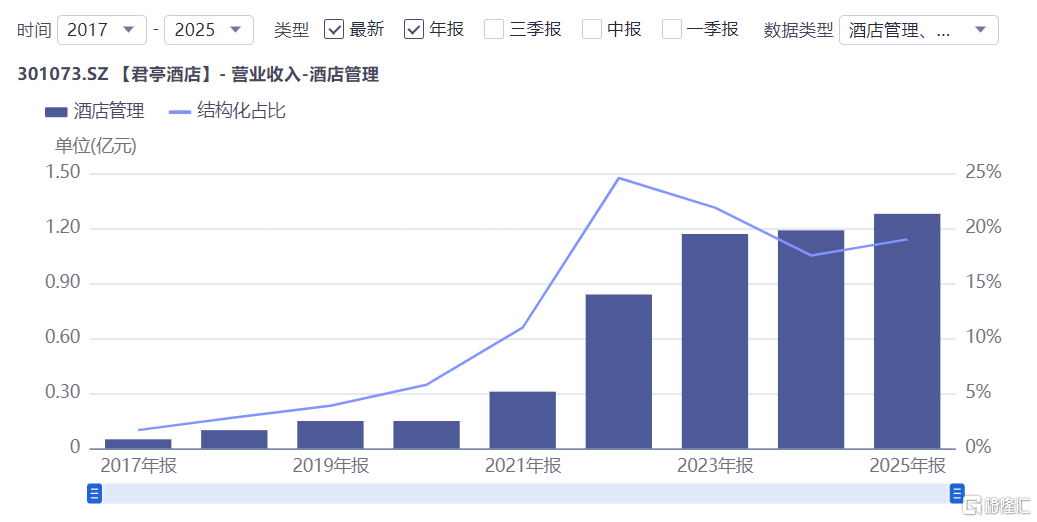Click the time range slider track
This screenshot has height=522, width=1037.
[x=526, y=494]
